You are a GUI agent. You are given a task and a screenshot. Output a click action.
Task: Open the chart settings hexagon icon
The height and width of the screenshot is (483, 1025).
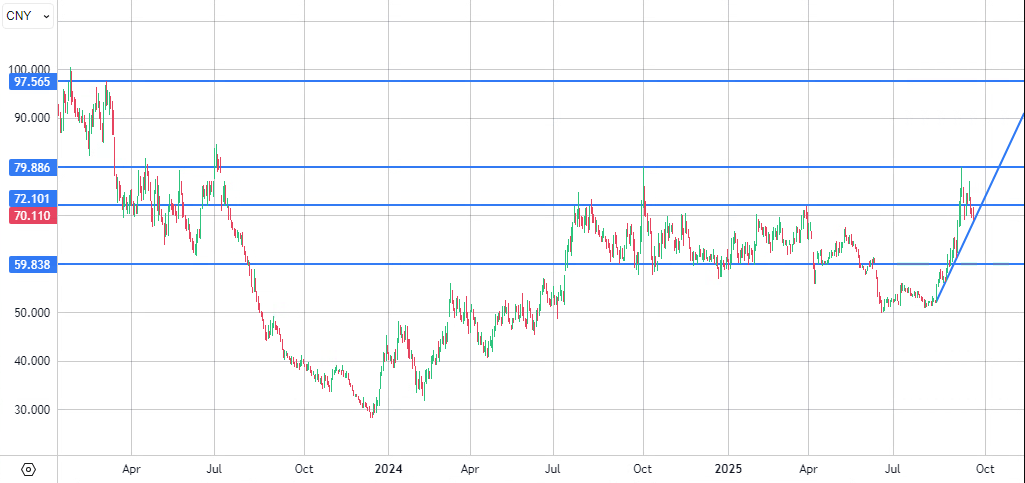point(28,468)
